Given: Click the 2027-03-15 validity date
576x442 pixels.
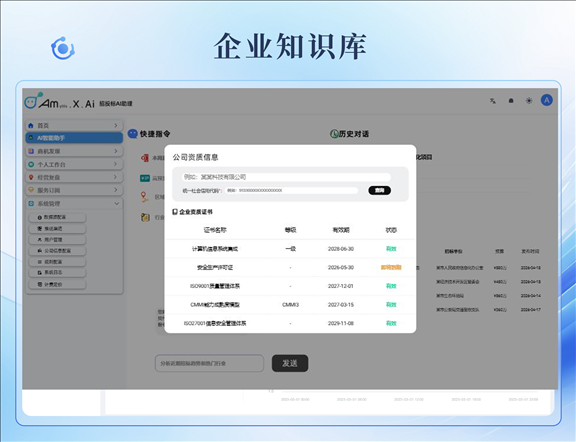Looking at the screenshot, I should pos(341,305).
